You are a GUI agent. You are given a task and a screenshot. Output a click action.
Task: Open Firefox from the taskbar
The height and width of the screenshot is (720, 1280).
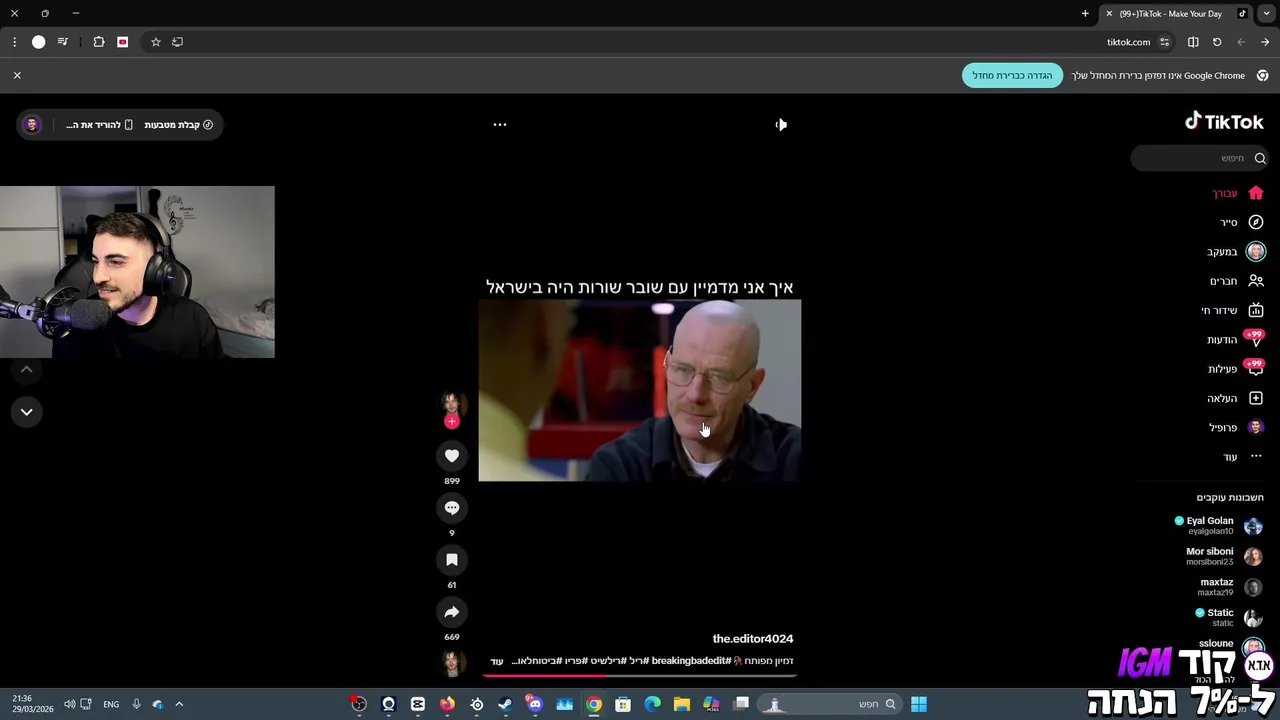(447, 704)
